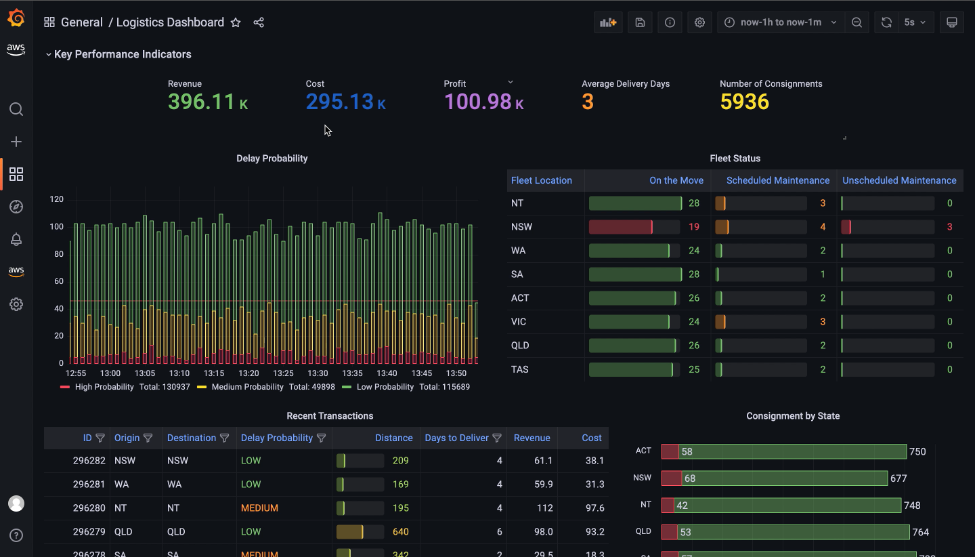Star the Logistics Dashboard as favorite
This screenshot has height=558, width=977.
[236, 22]
